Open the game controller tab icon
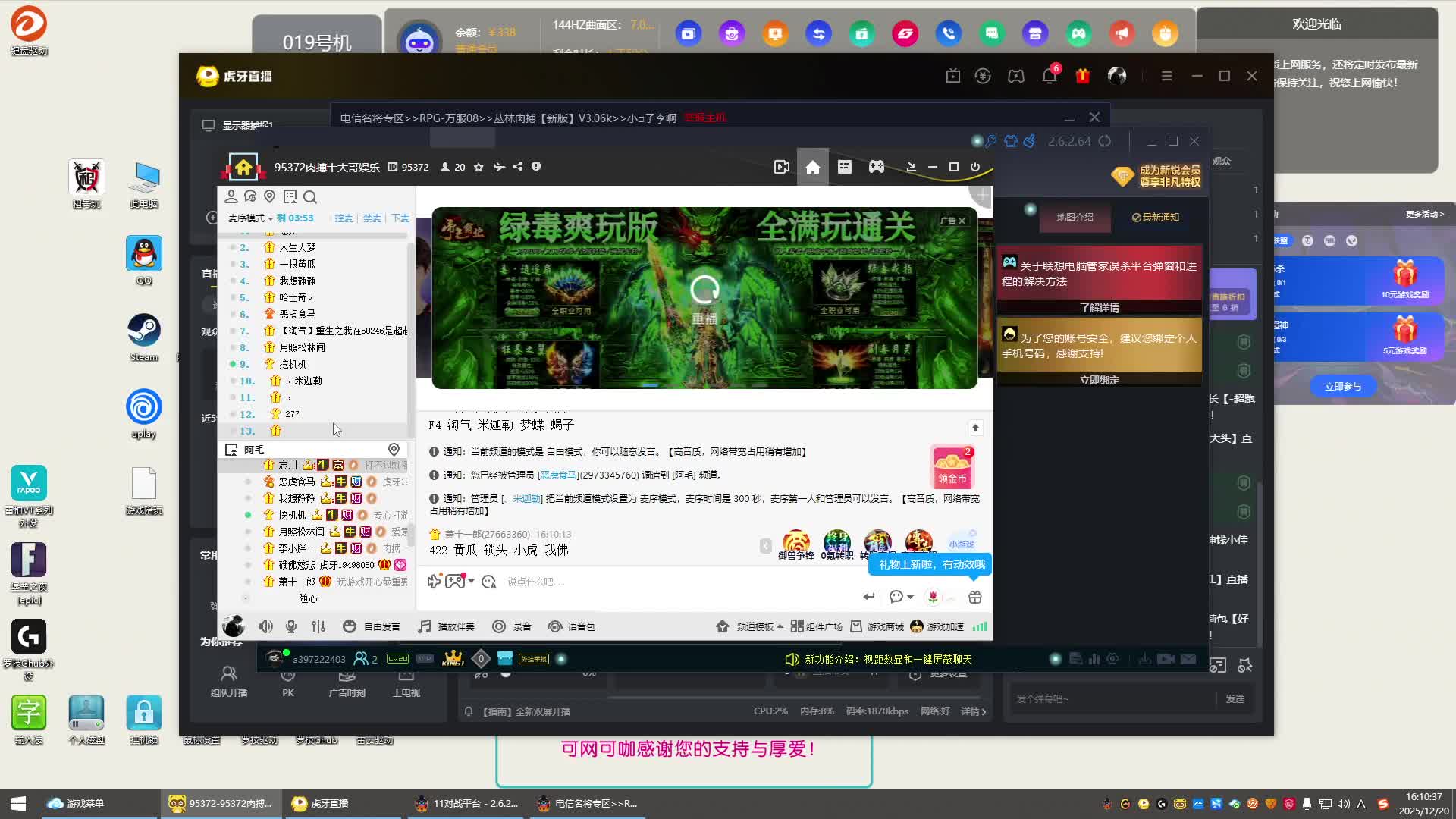1456x819 pixels. (x=877, y=167)
